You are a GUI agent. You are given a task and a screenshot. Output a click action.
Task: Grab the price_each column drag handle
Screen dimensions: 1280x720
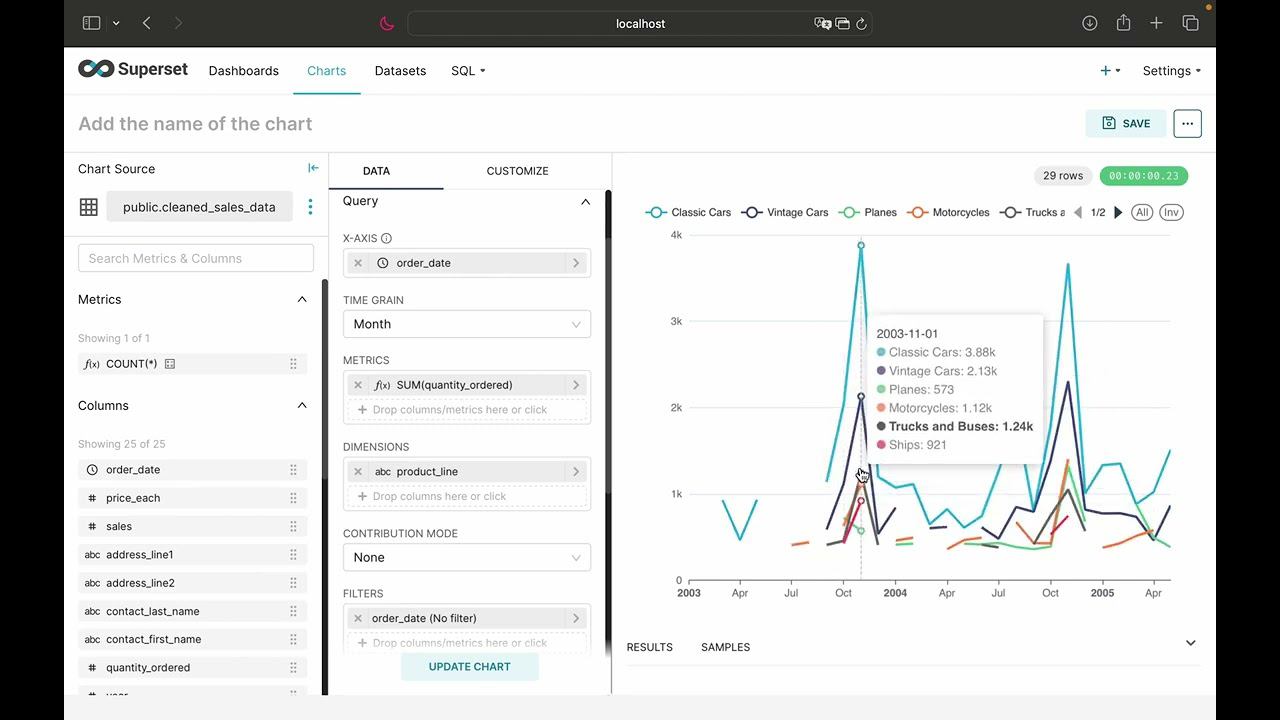pos(293,498)
